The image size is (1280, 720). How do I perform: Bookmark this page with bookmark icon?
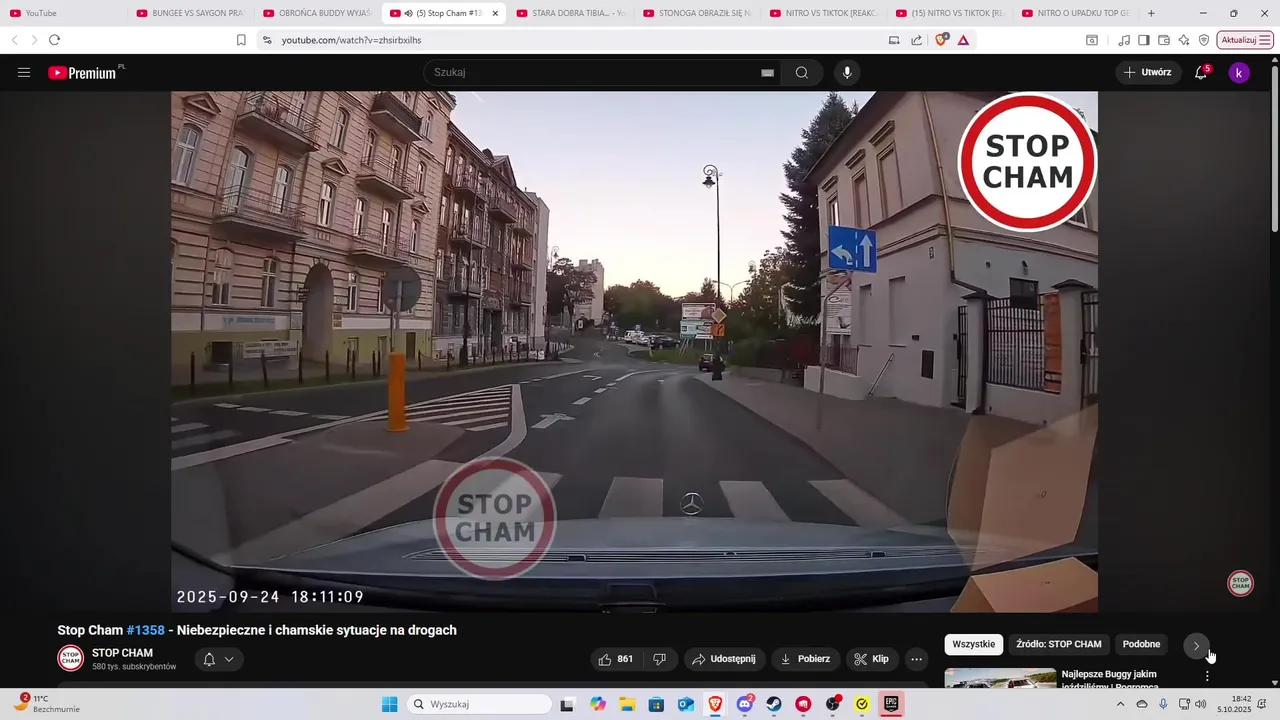tap(241, 40)
